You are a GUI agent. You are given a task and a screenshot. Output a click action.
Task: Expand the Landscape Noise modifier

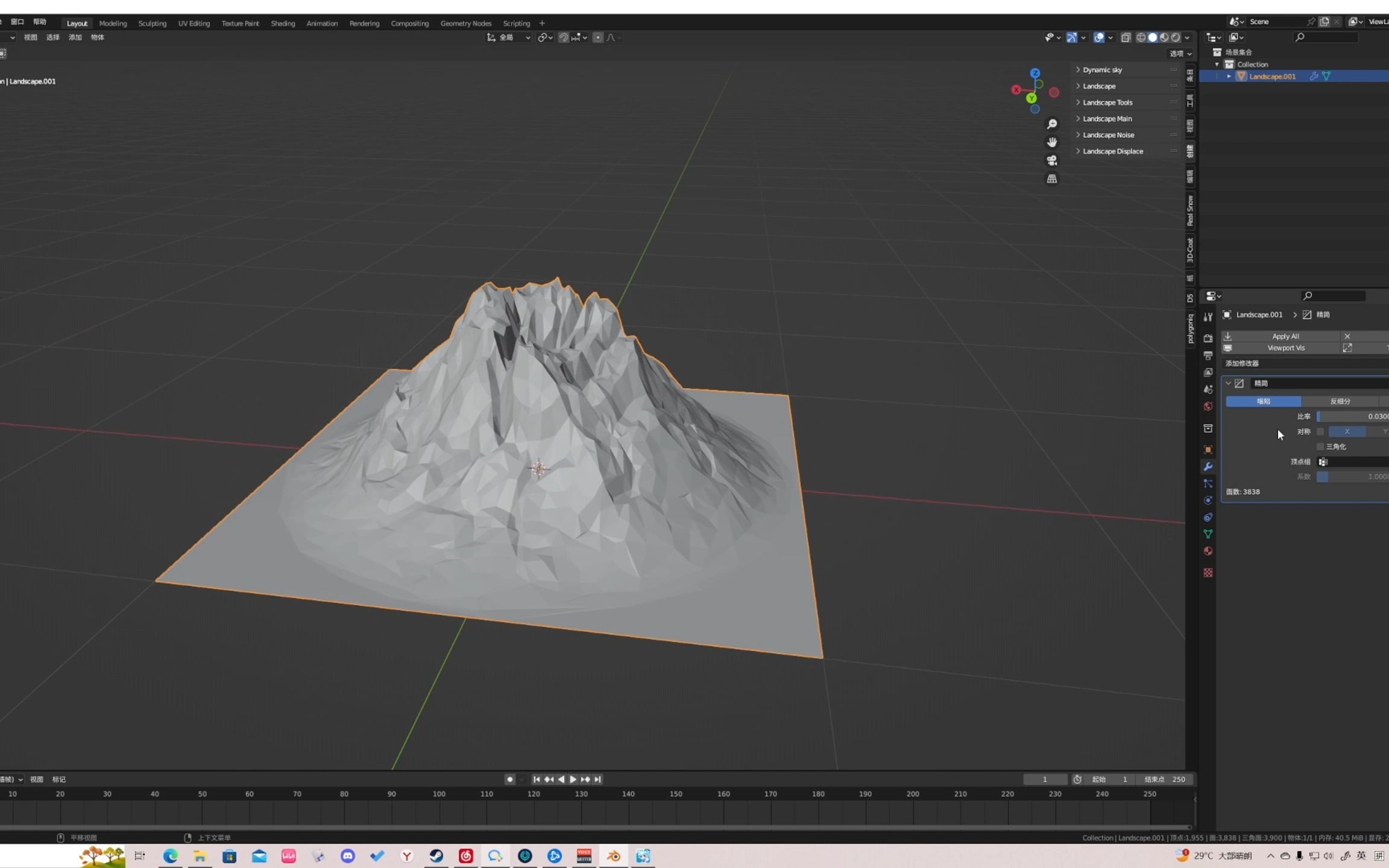[1078, 135]
